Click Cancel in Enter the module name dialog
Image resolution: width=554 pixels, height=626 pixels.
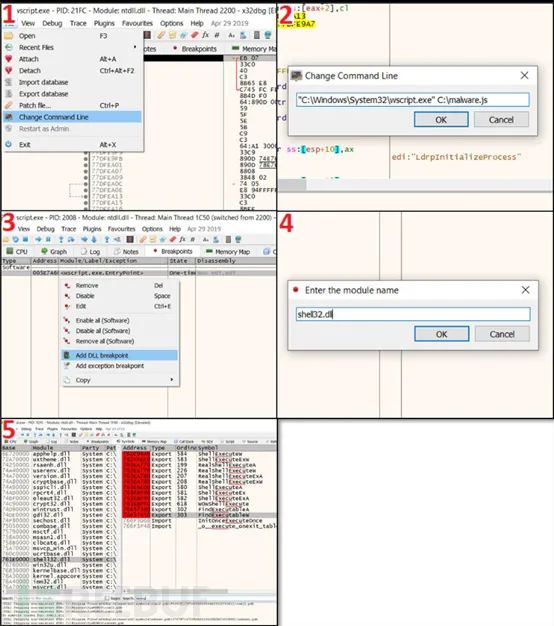tap(502, 334)
